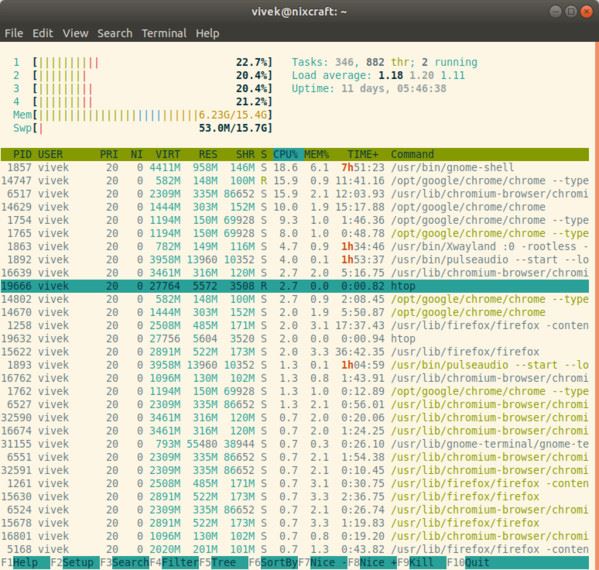The image size is (599, 570).
Task: Select process row with PID 16639
Action: pos(295,273)
